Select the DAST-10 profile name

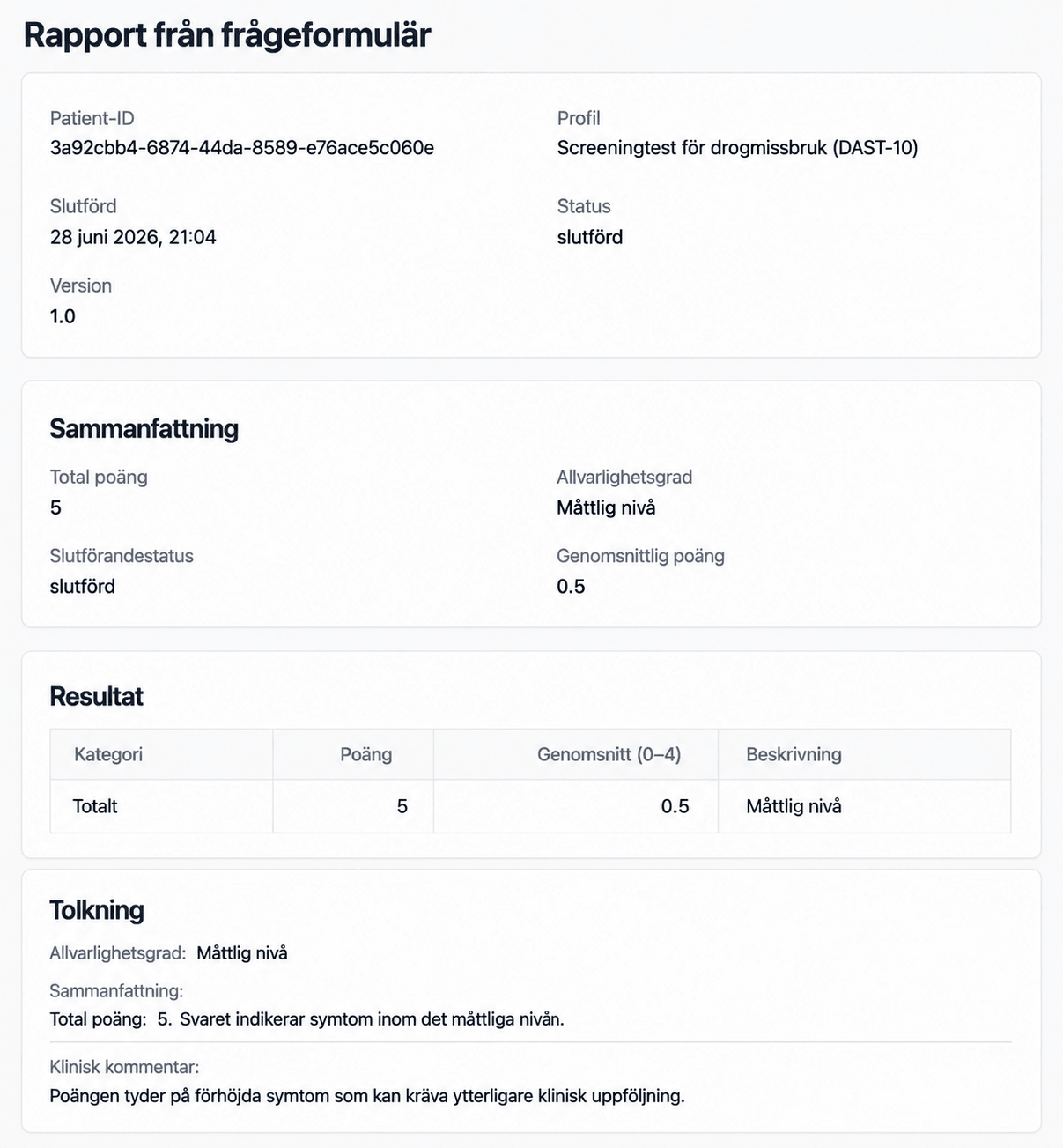(x=737, y=147)
